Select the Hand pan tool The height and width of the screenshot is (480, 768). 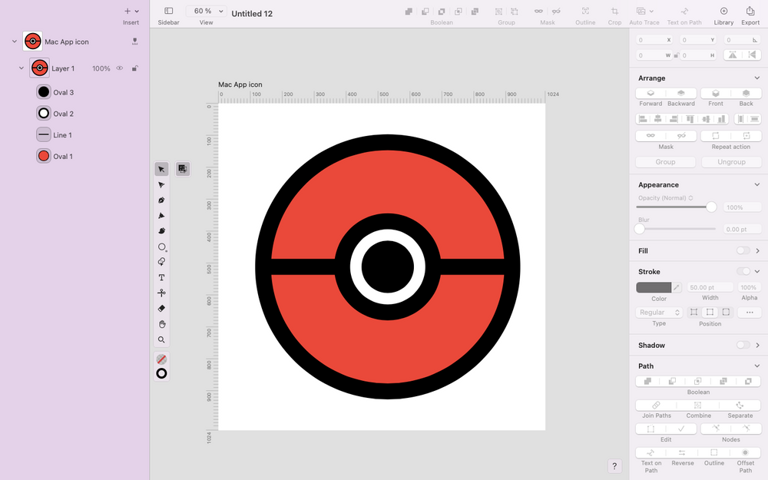161,324
